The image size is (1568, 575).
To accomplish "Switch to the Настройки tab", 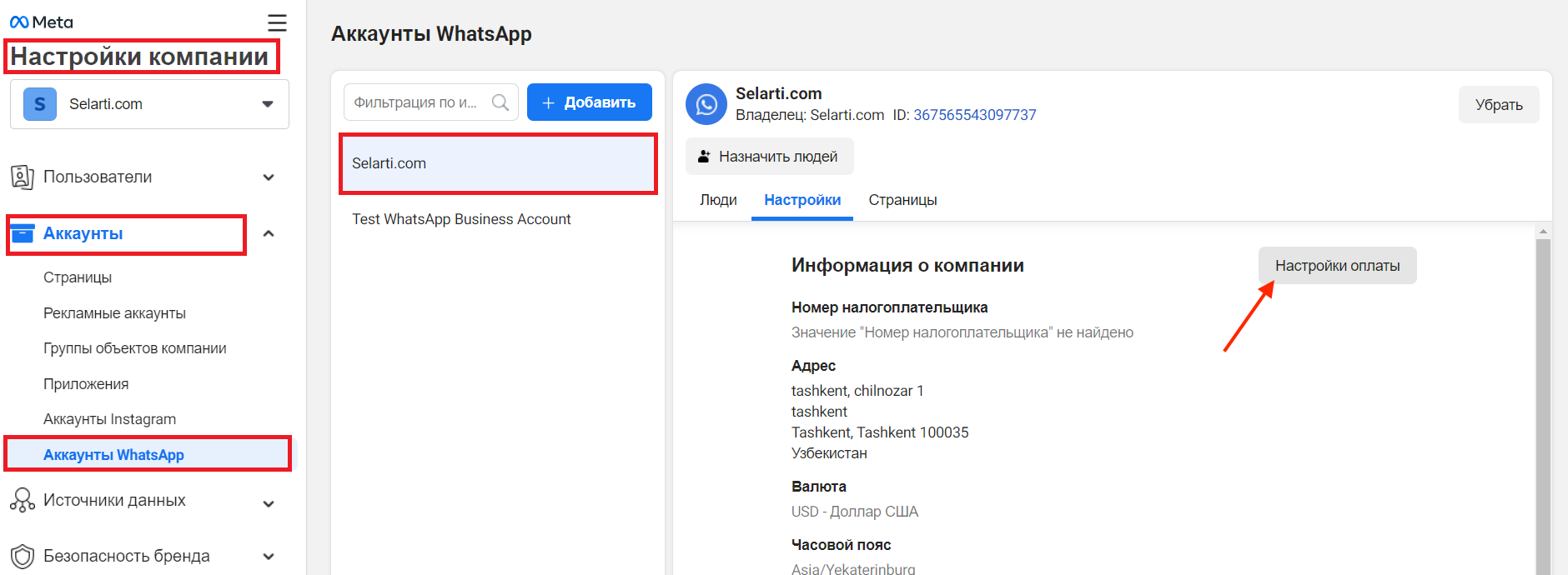I will click(x=802, y=200).
